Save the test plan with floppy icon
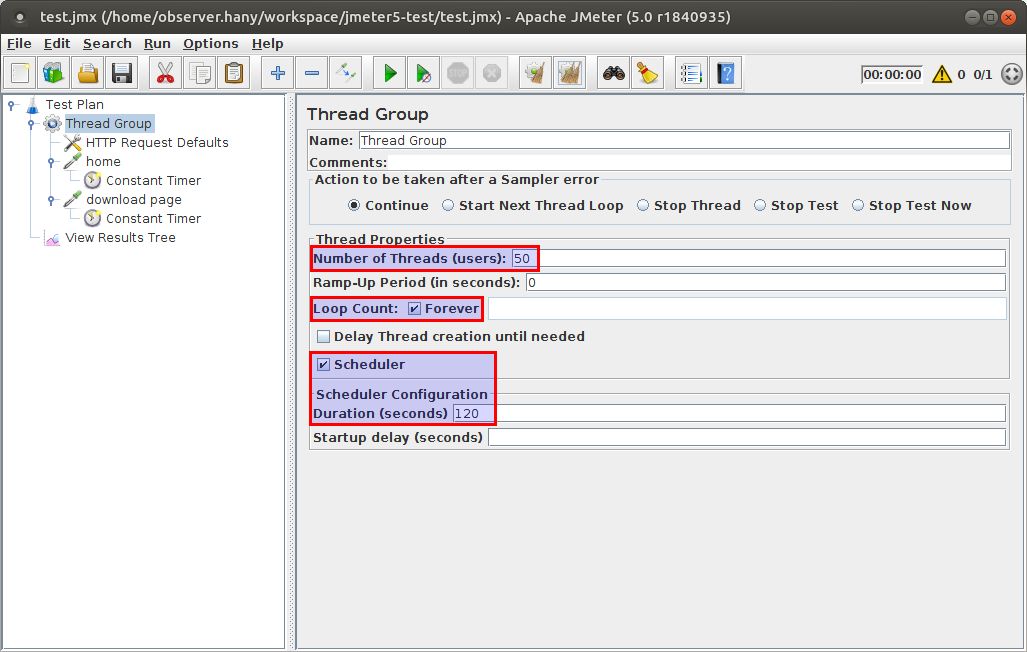This screenshot has height=652, width=1027. (122, 73)
